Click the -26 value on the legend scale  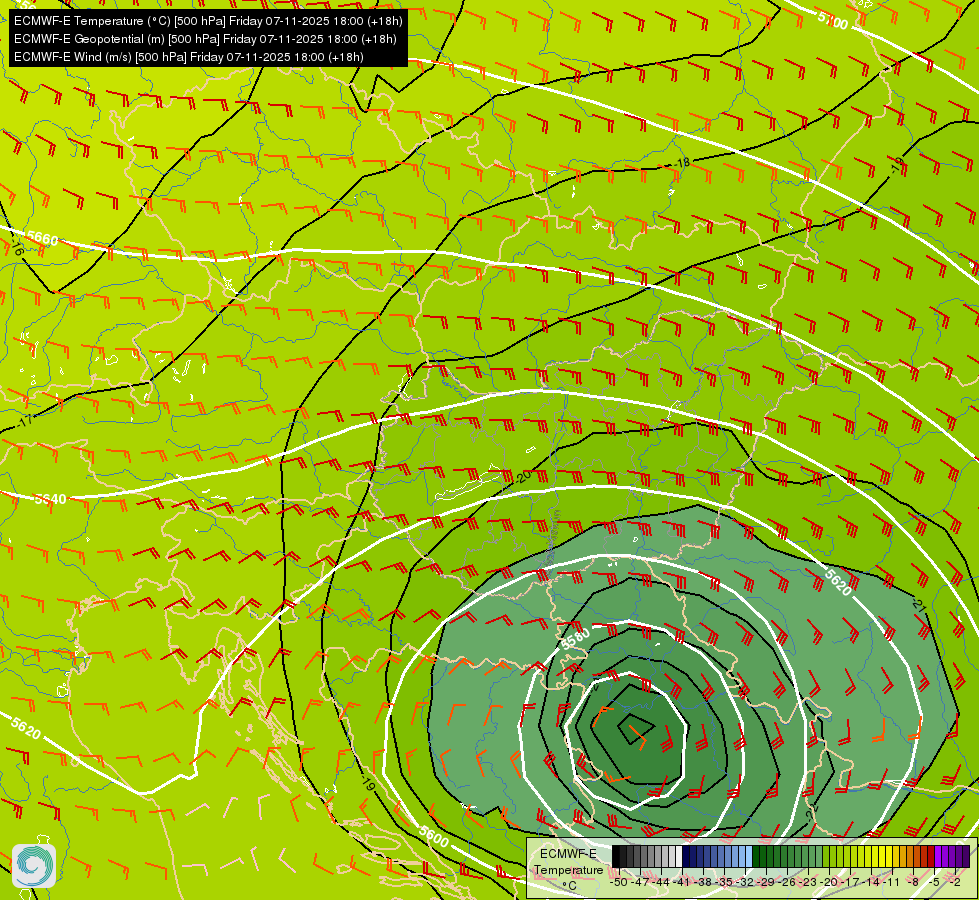tap(787, 883)
